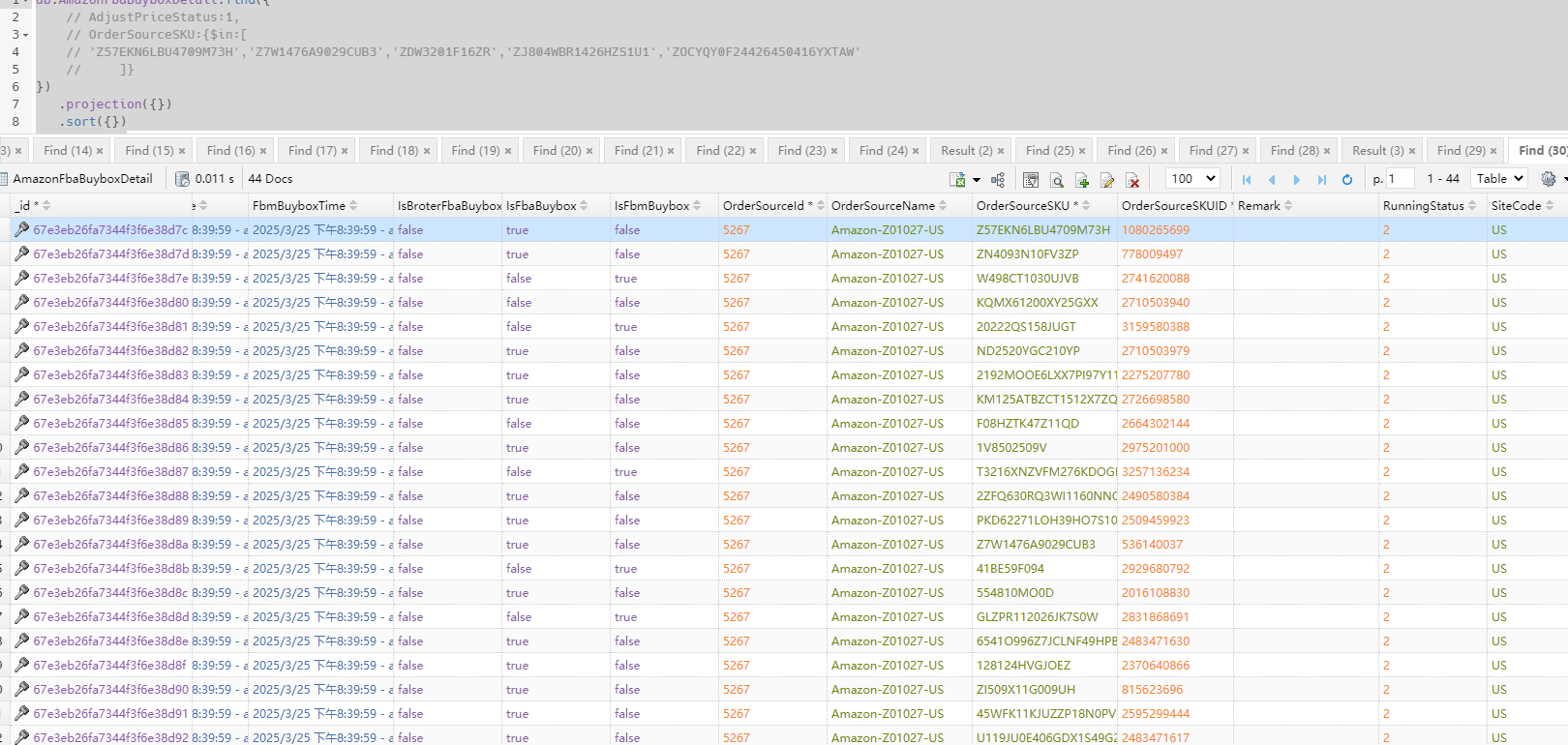
Task: Open the Table view mode dropdown
Action: pos(1499,178)
